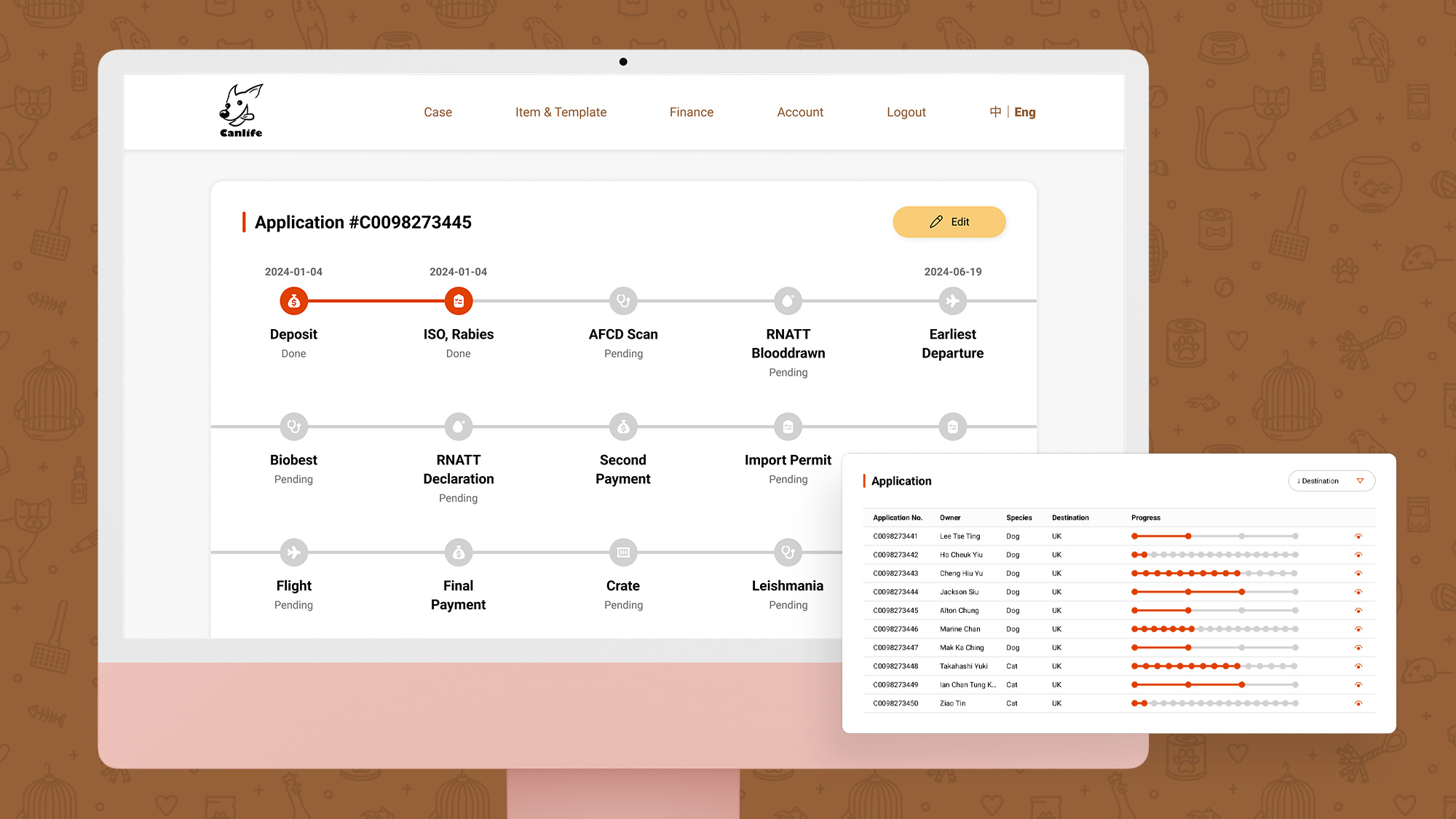
Task: Click the Destination dropdown arrow triangle
Action: 1360,480
